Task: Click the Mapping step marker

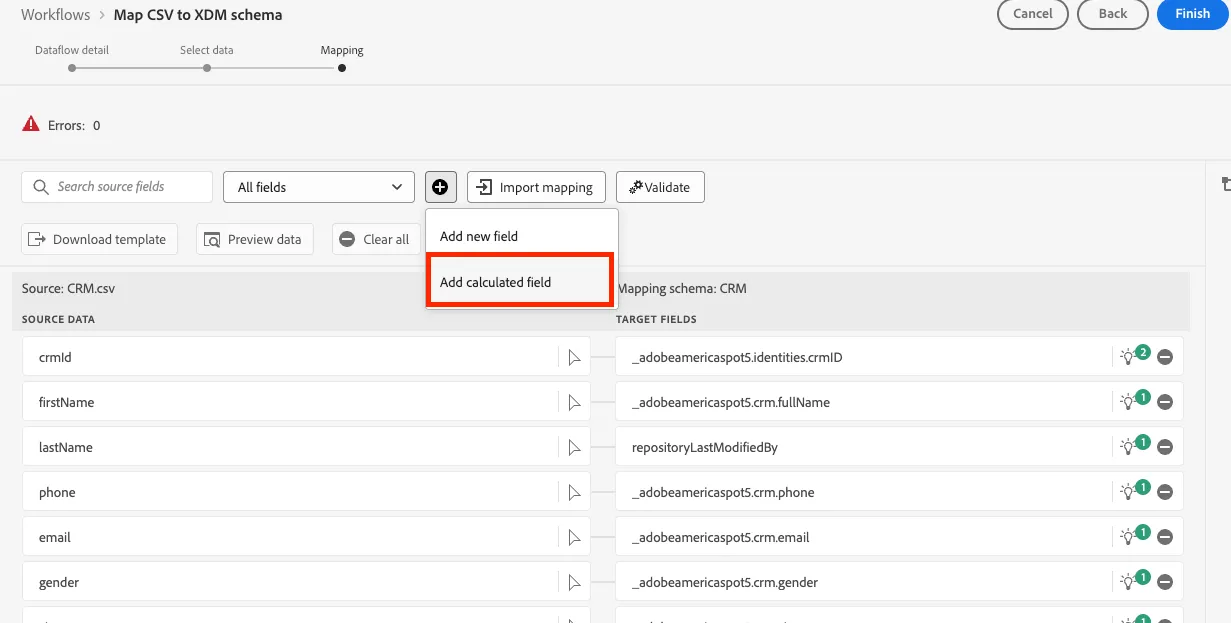Action: [x=342, y=68]
